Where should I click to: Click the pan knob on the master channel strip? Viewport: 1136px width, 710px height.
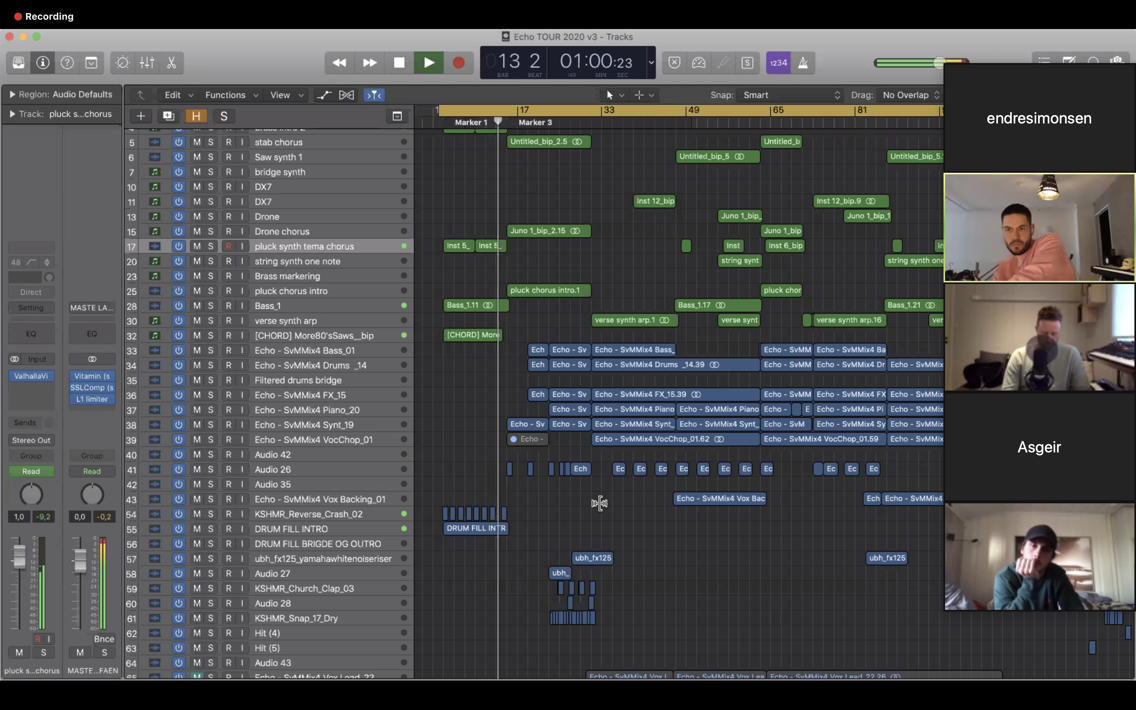pos(92,495)
